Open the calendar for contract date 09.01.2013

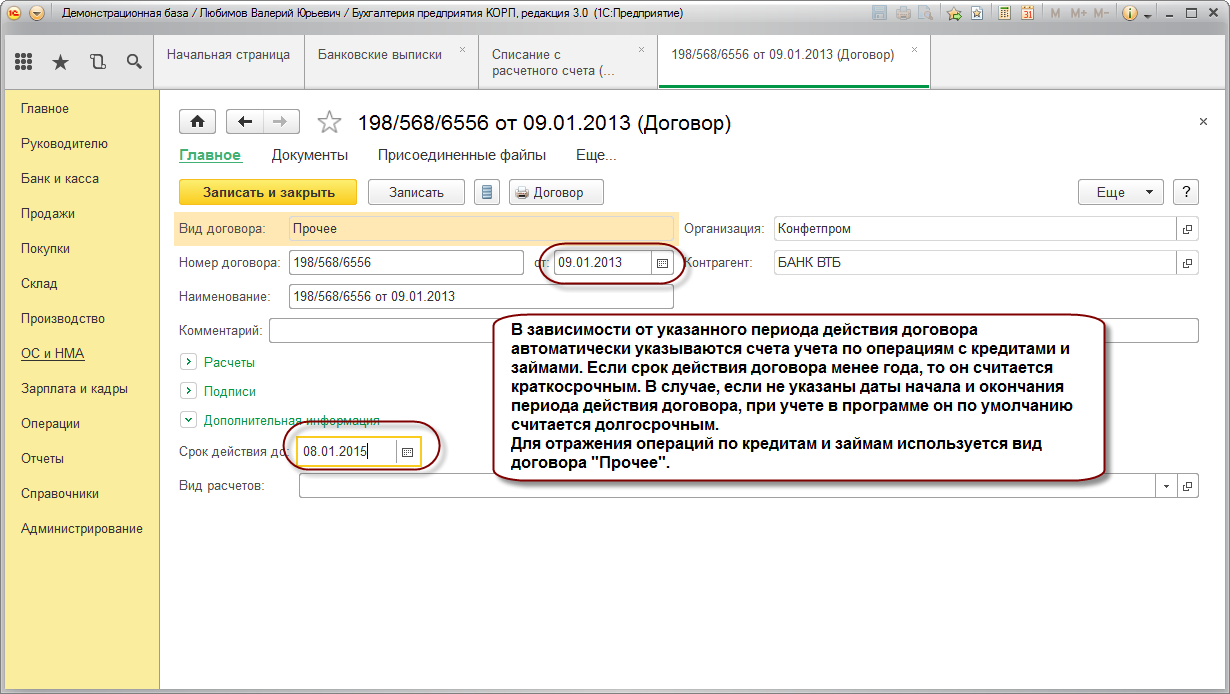click(662, 263)
